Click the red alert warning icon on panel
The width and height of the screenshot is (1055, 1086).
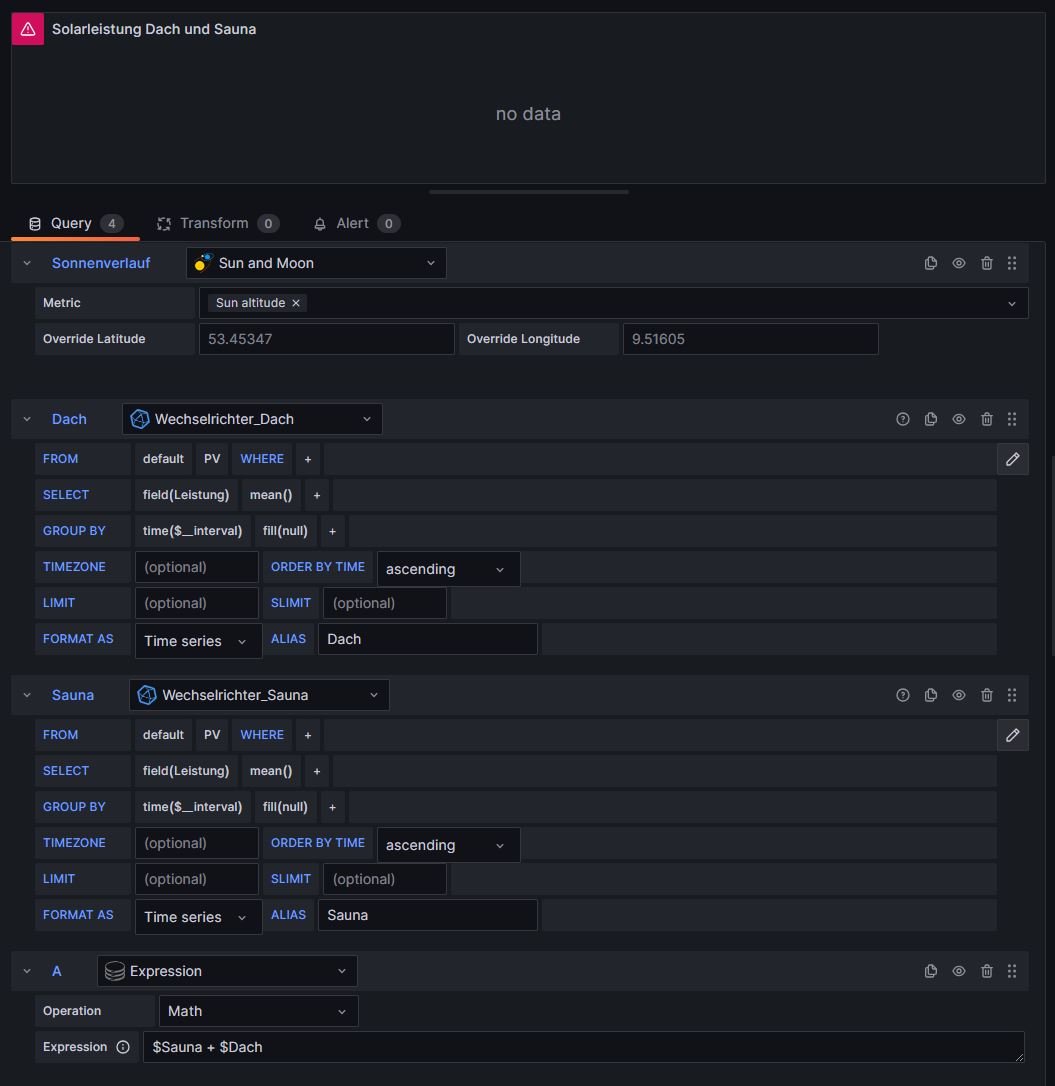click(x=27, y=29)
